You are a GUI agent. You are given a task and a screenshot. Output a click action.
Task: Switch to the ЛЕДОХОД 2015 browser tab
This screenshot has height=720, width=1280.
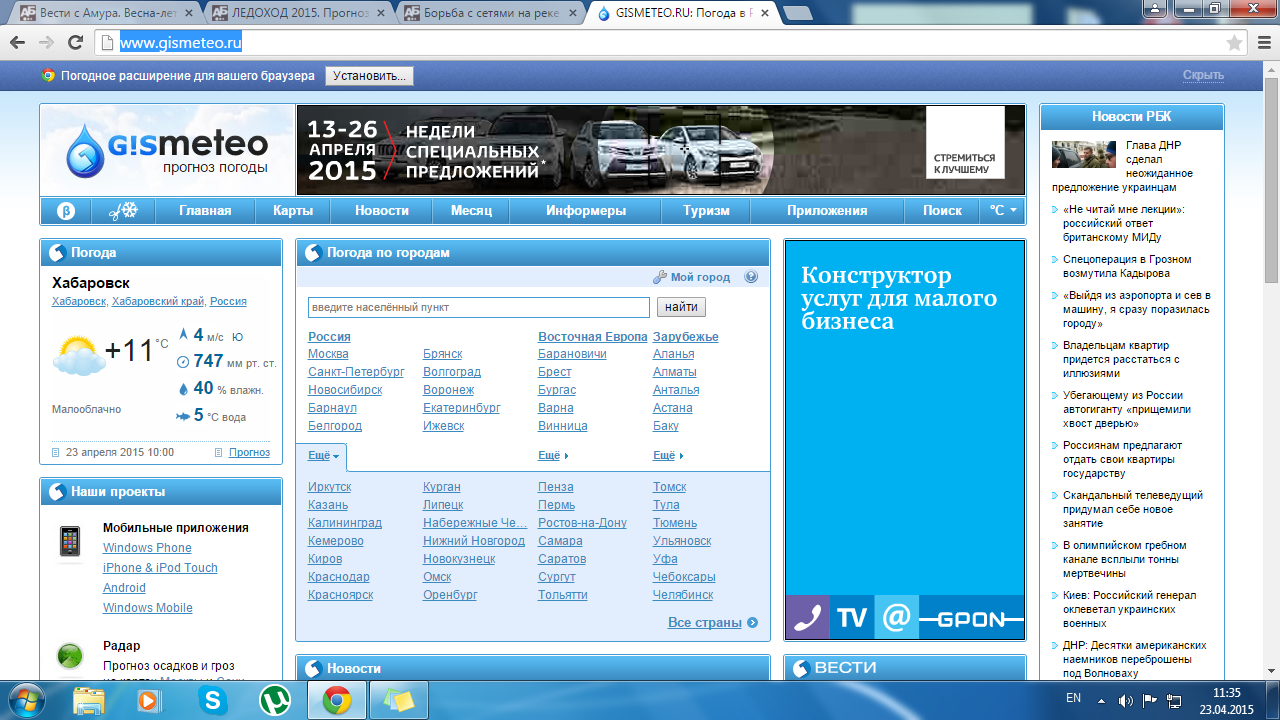pos(298,13)
